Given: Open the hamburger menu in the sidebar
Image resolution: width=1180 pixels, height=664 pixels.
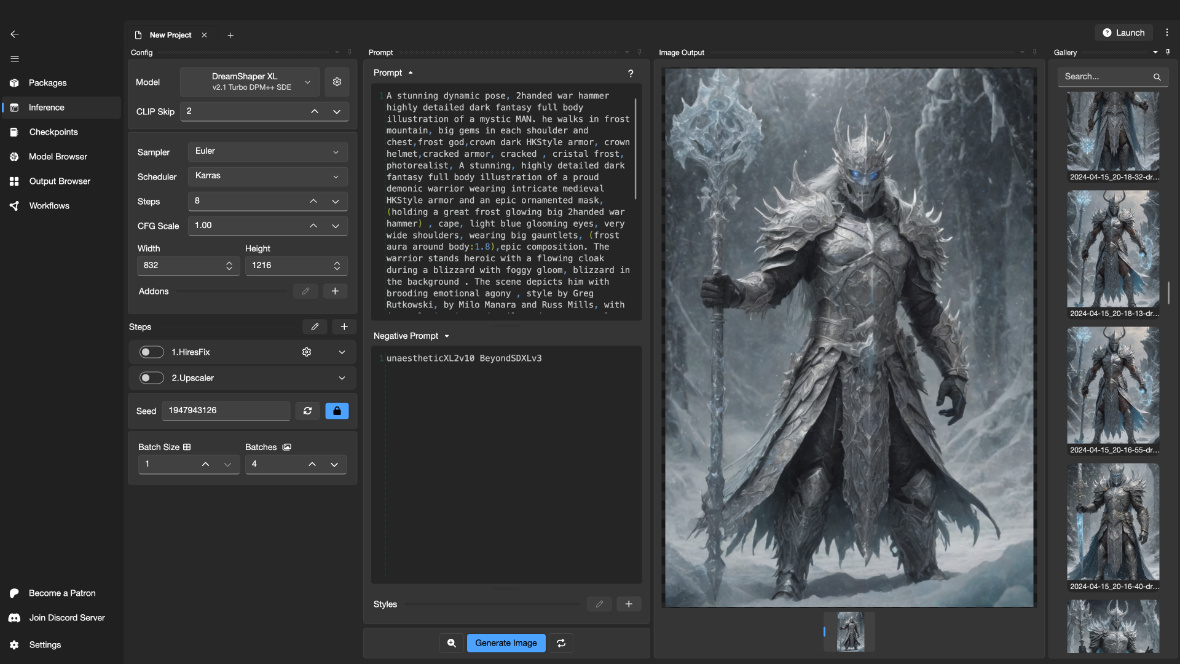Looking at the screenshot, I should (14, 59).
